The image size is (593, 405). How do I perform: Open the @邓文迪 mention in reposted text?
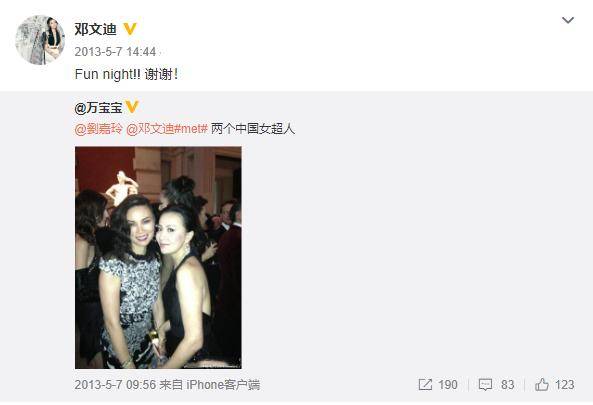coord(150,129)
